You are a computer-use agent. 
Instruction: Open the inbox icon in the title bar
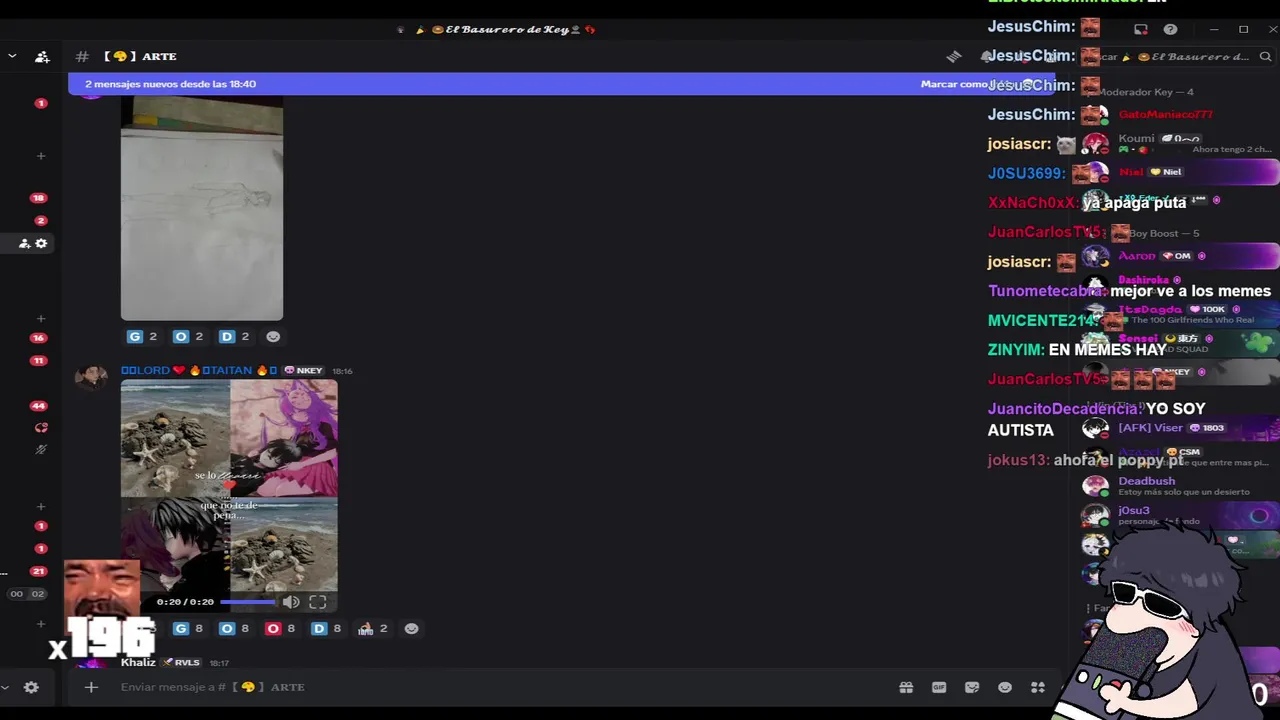(1141, 29)
